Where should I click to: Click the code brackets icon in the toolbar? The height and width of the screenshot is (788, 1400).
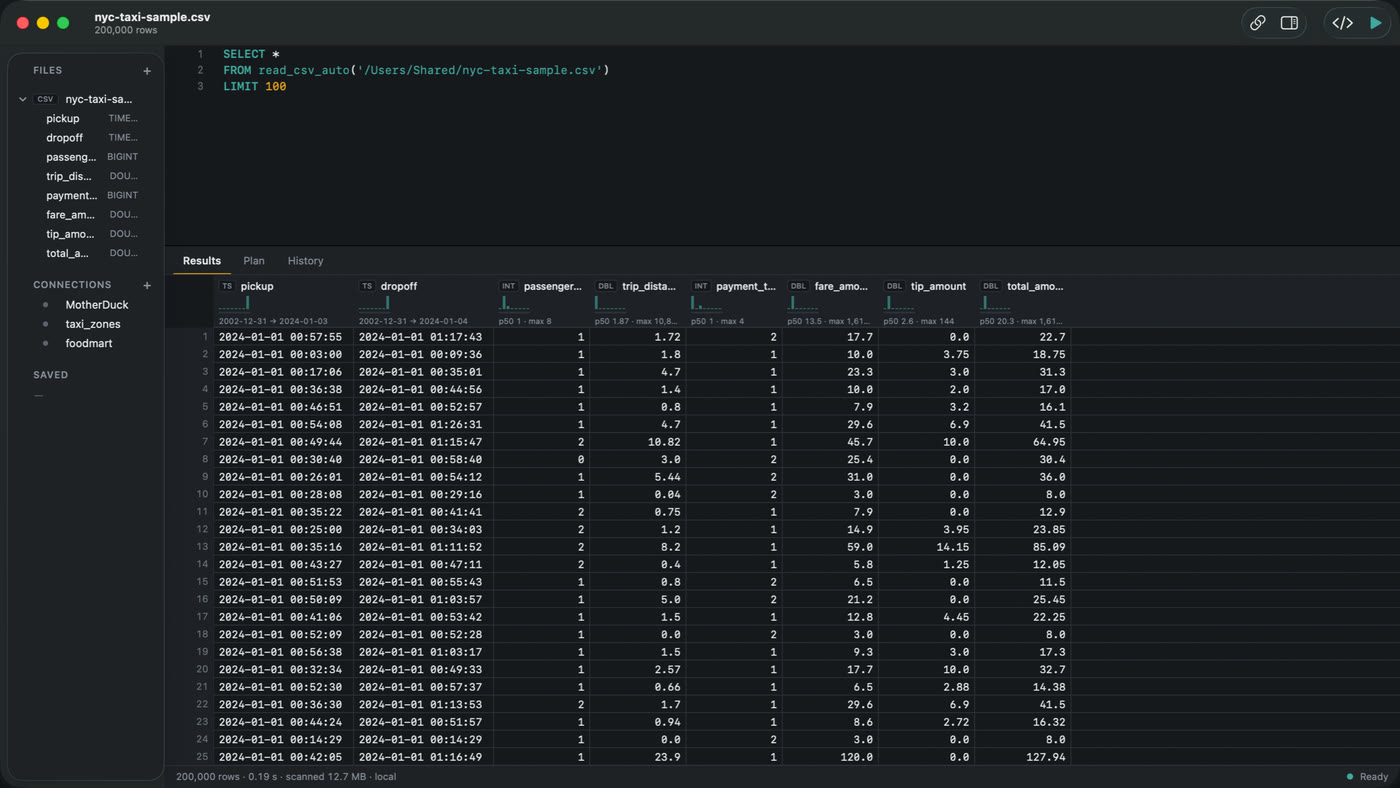point(1342,23)
